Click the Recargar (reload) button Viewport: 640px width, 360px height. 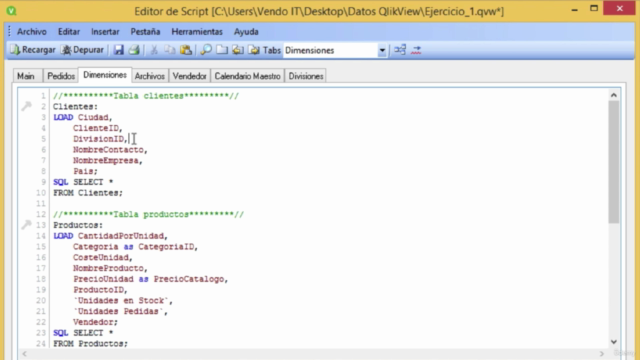(x=33, y=50)
